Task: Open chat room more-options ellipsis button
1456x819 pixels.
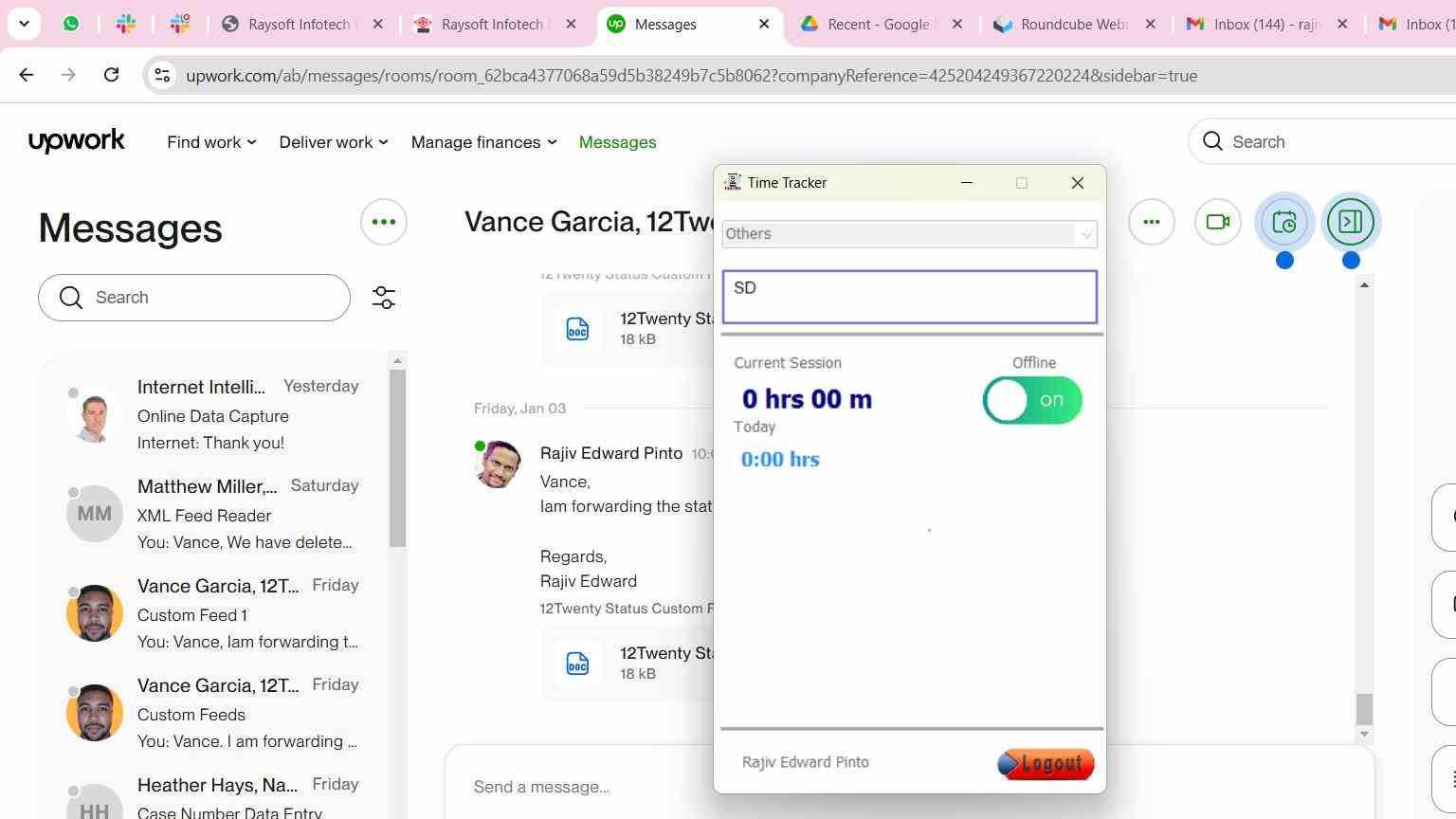Action: tap(1152, 222)
